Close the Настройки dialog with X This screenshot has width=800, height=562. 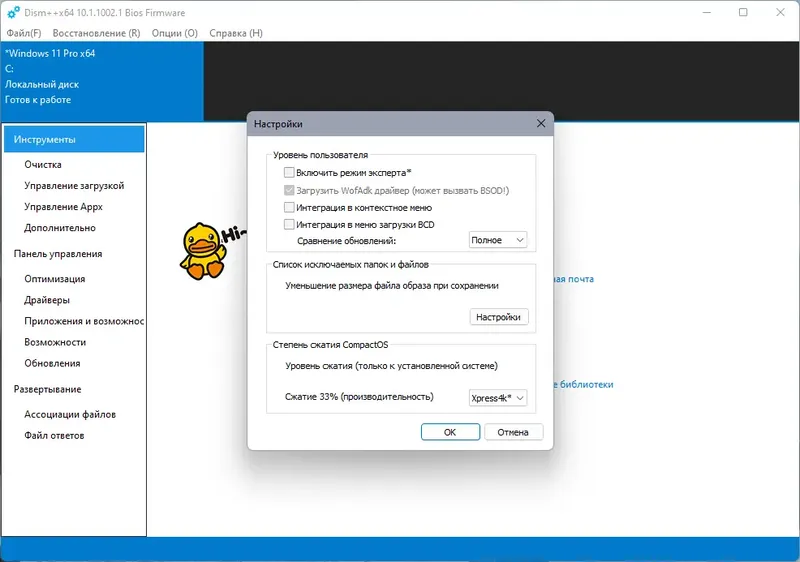pyautogui.click(x=541, y=123)
